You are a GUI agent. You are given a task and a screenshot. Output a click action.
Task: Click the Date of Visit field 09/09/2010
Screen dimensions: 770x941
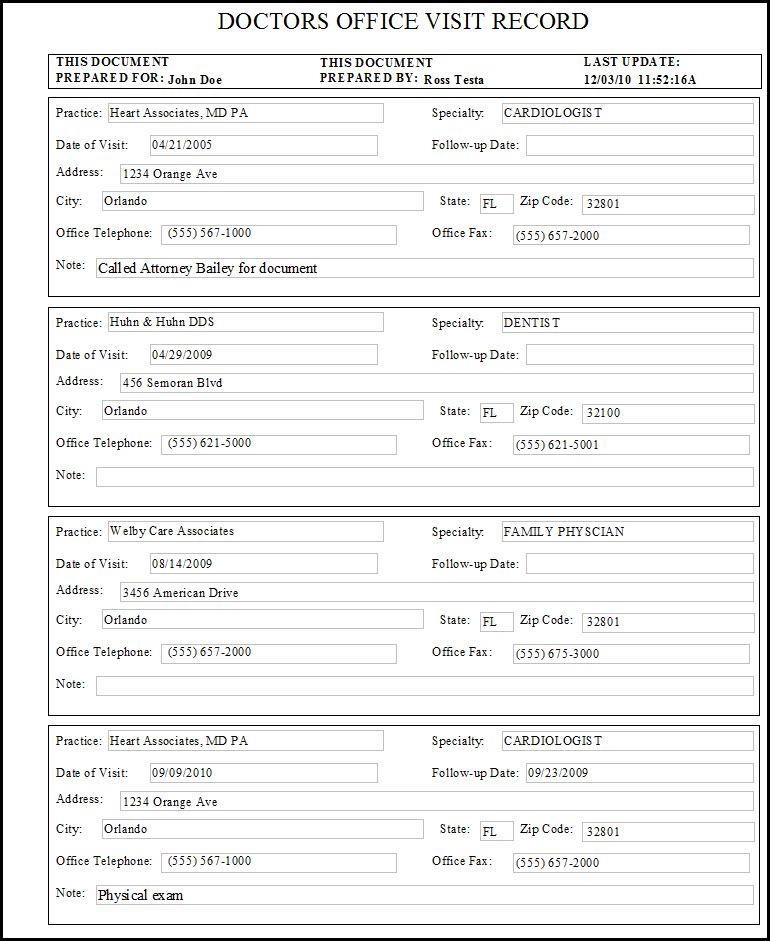(264, 773)
